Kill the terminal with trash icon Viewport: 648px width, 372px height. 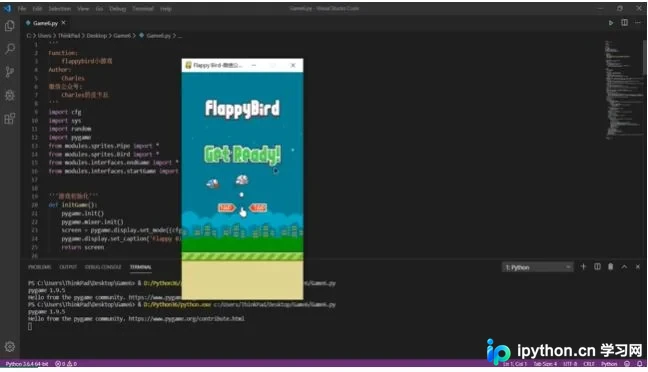click(x=610, y=267)
